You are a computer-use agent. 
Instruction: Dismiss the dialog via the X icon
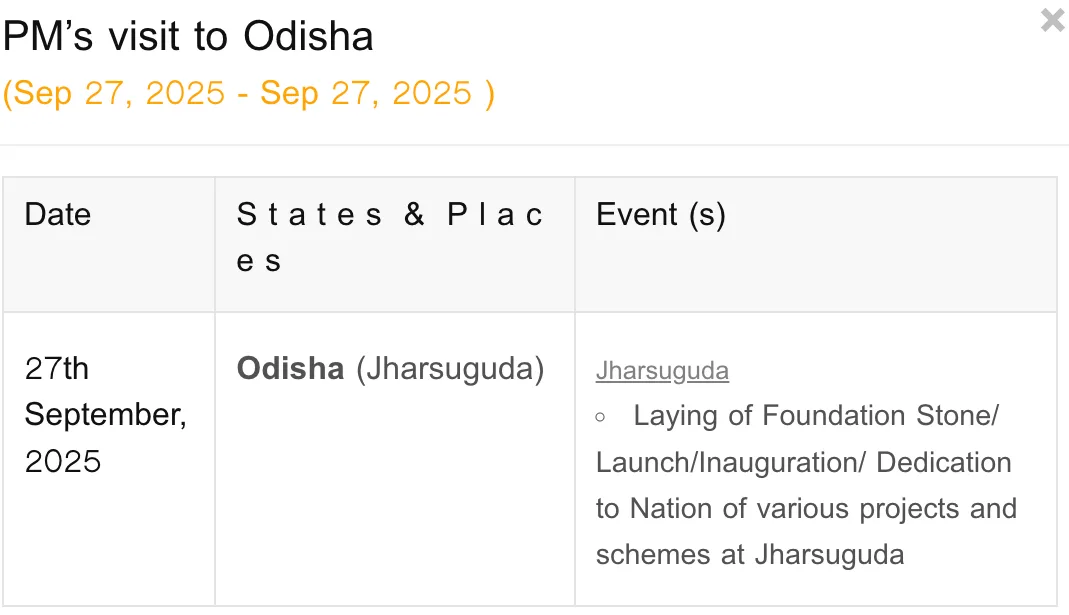[x=1051, y=19]
